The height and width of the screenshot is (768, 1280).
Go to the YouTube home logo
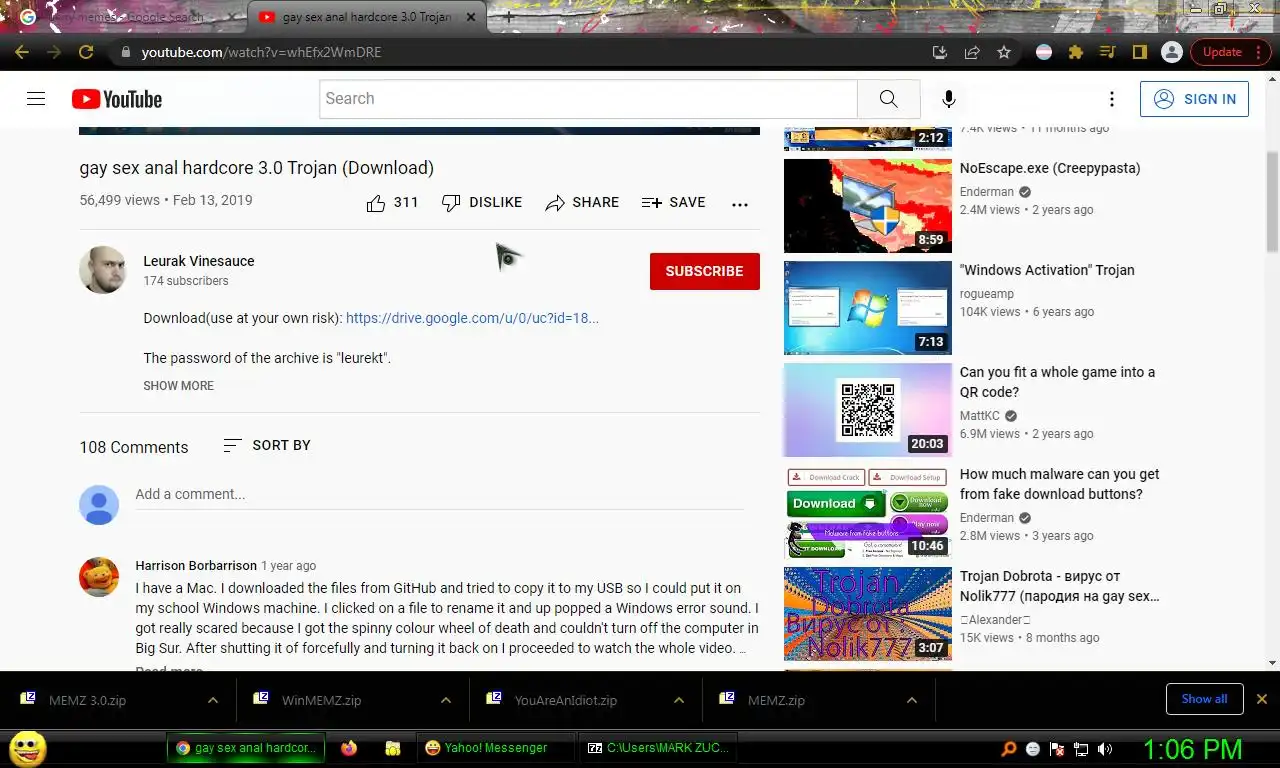(117, 99)
